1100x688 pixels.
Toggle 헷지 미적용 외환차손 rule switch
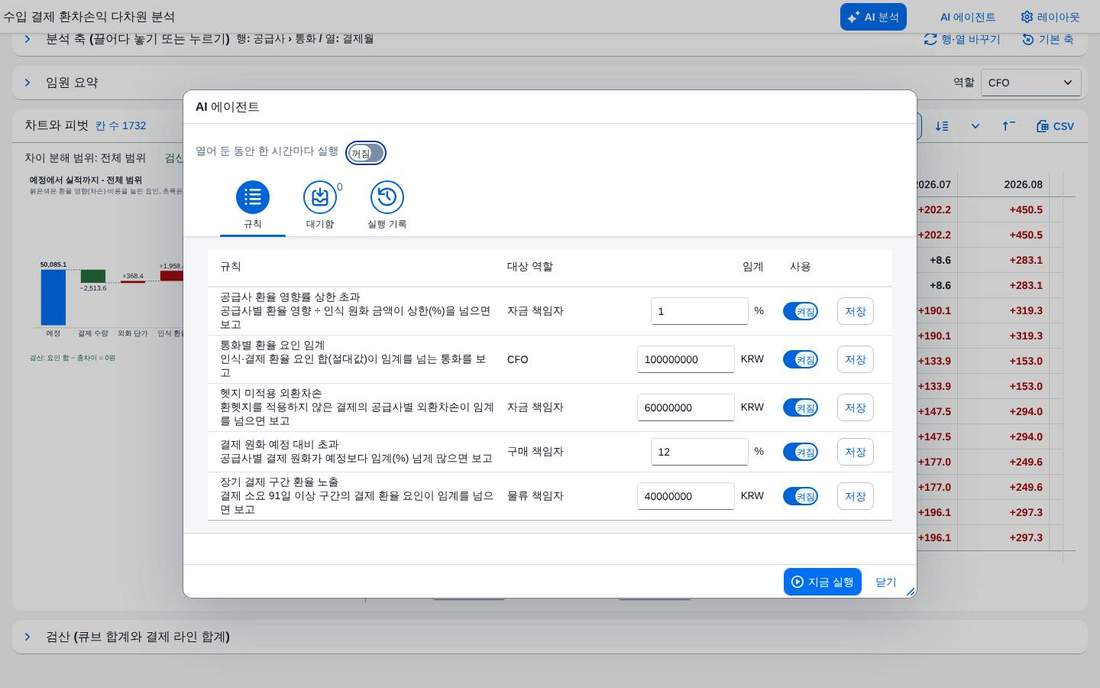800,407
